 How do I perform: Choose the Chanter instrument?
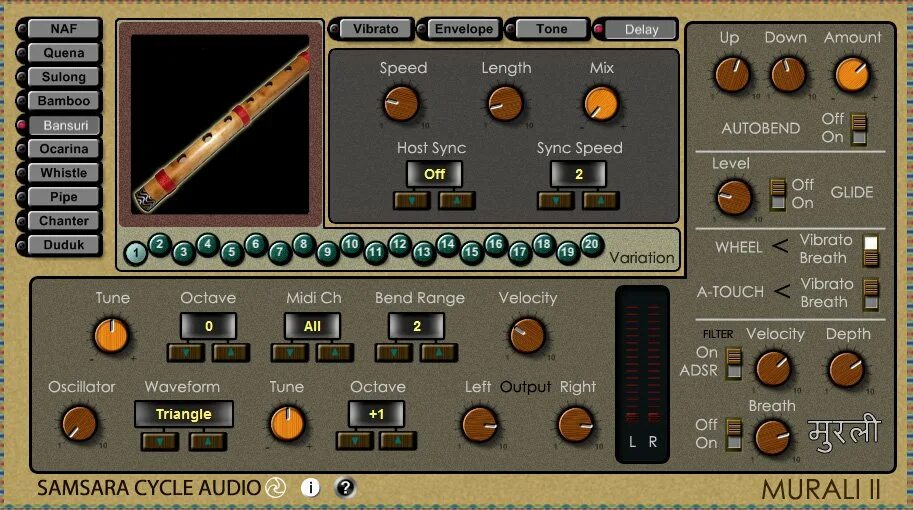[x=64, y=221]
